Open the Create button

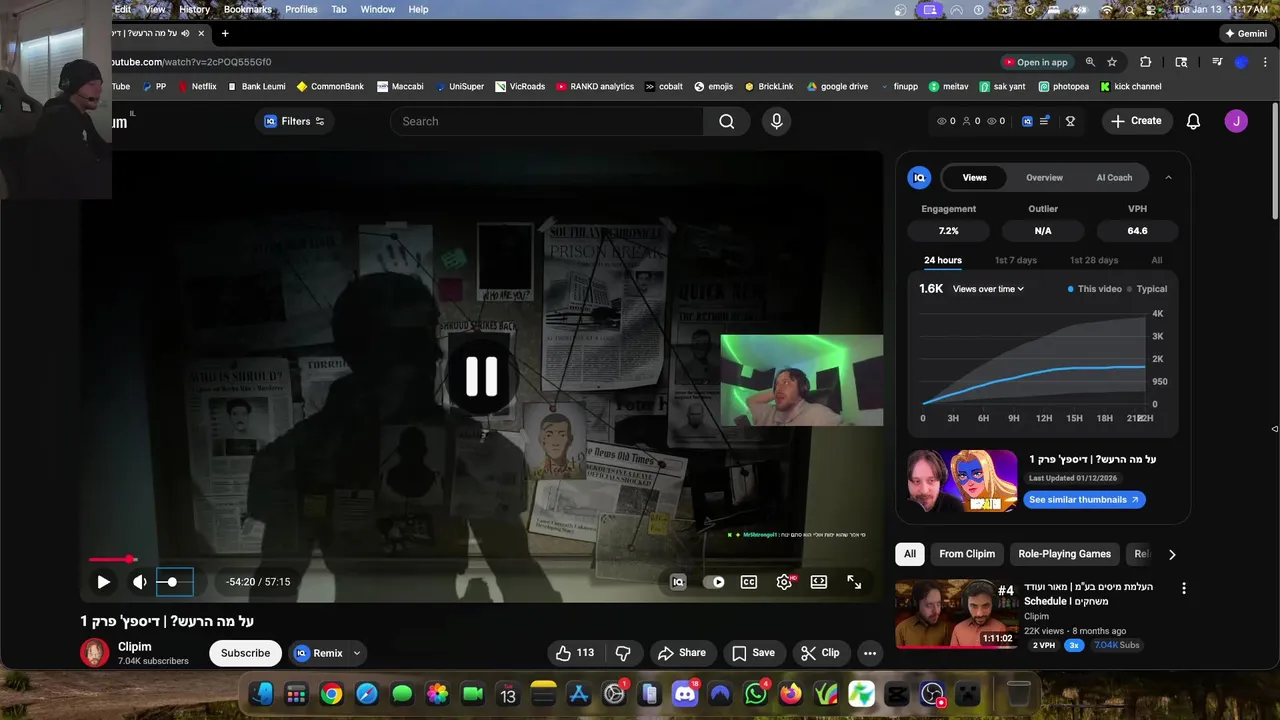pyautogui.click(x=1136, y=121)
